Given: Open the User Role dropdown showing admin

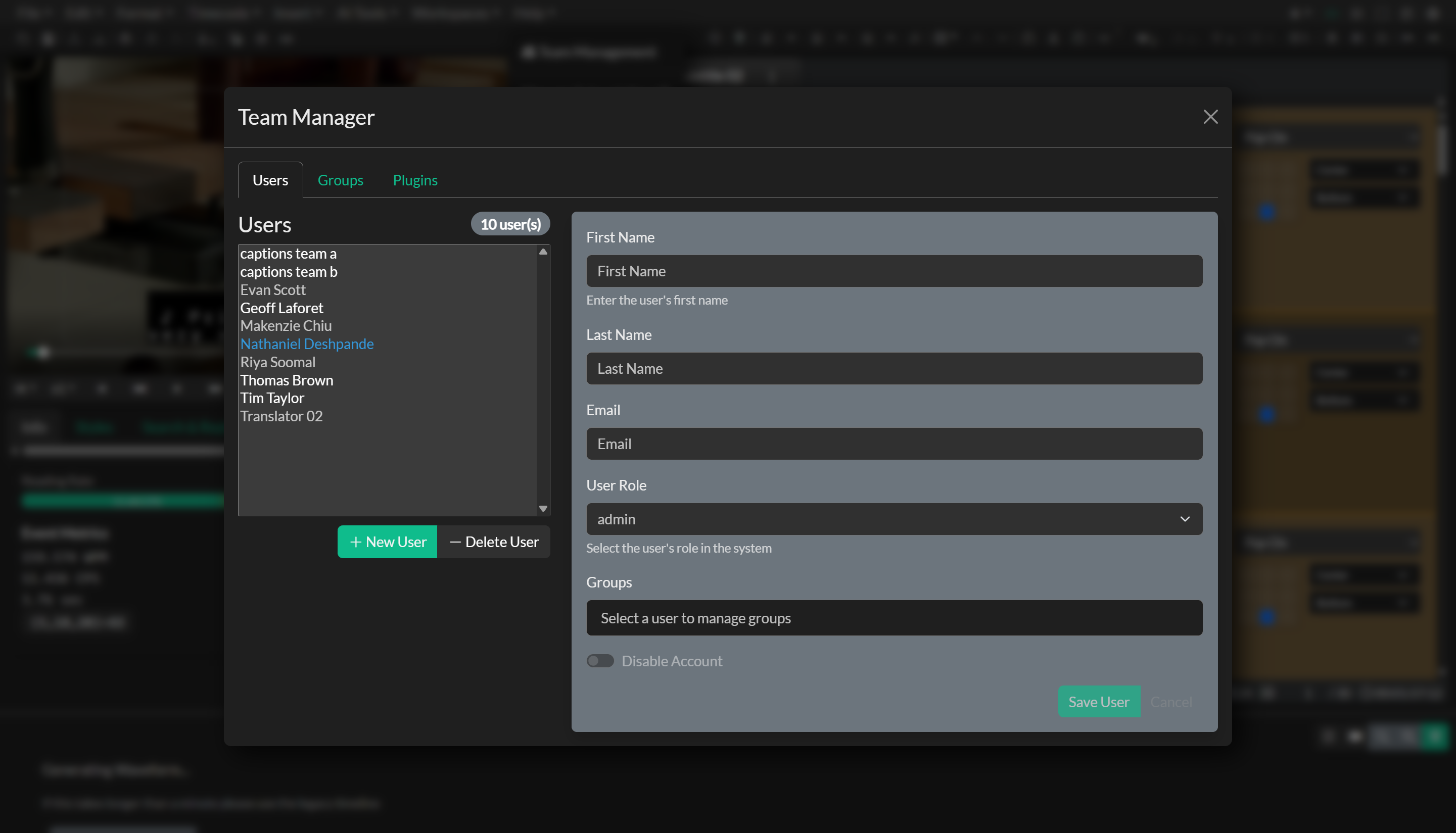Looking at the screenshot, I should click(894, 519).
